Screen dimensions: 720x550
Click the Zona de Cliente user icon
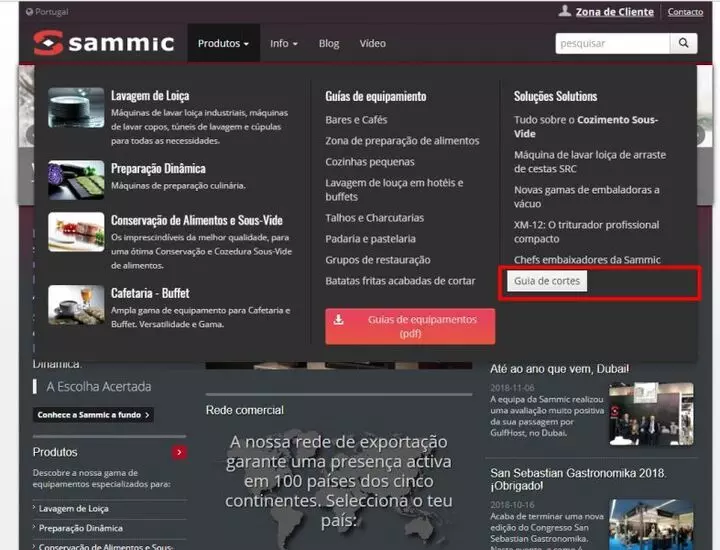click(x=564, y=11)
